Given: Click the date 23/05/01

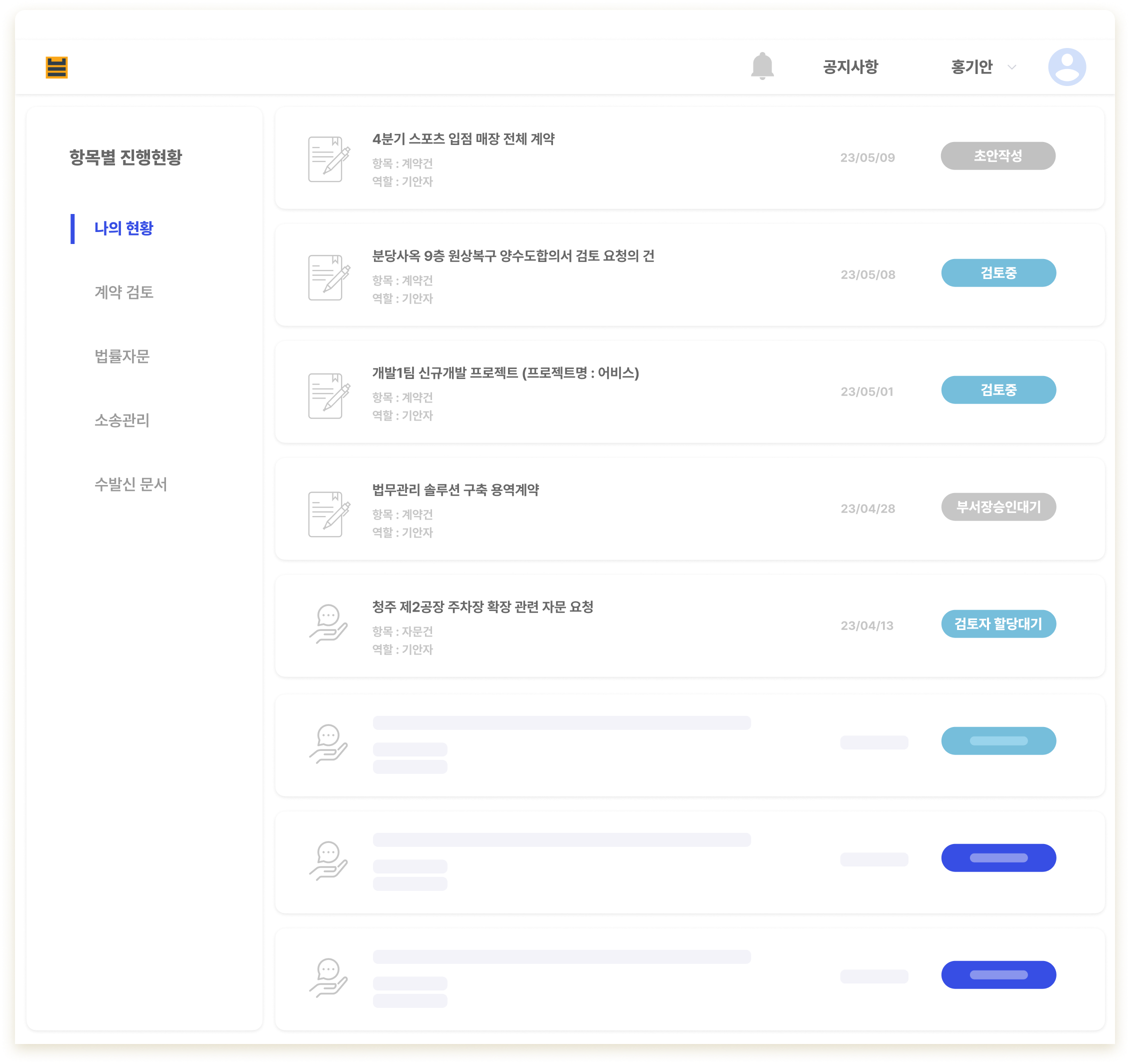Looking at the screenshot, I should (x=867, y=391).
